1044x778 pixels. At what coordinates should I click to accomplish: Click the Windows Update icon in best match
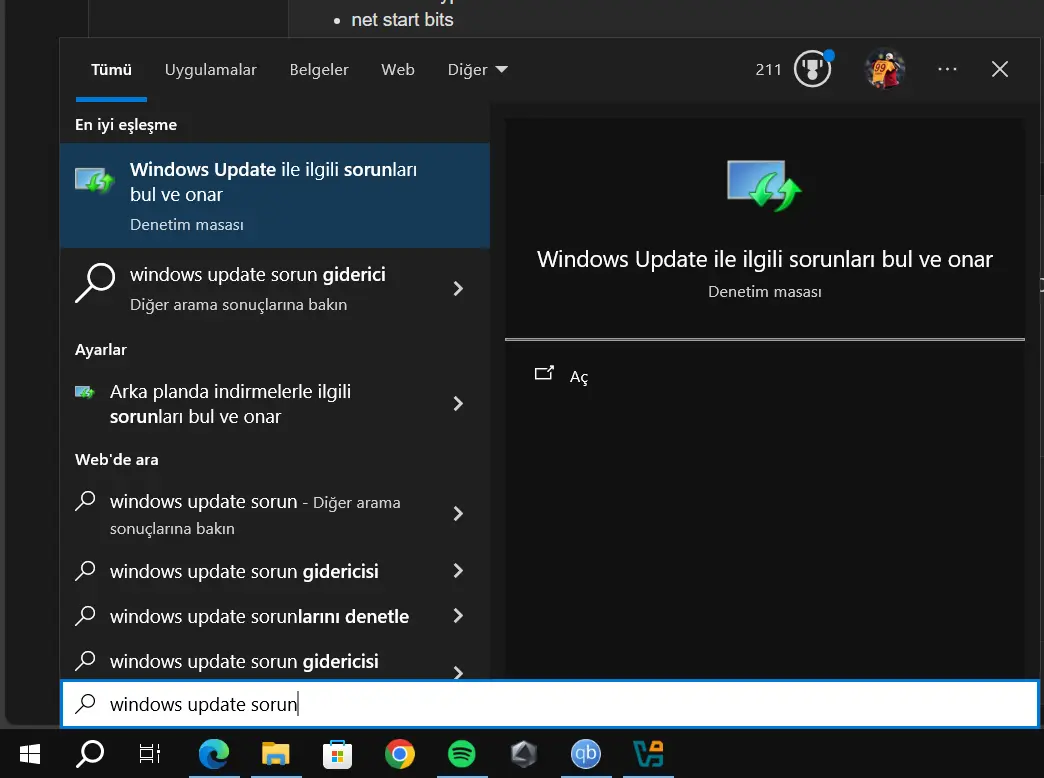(95, 180)
